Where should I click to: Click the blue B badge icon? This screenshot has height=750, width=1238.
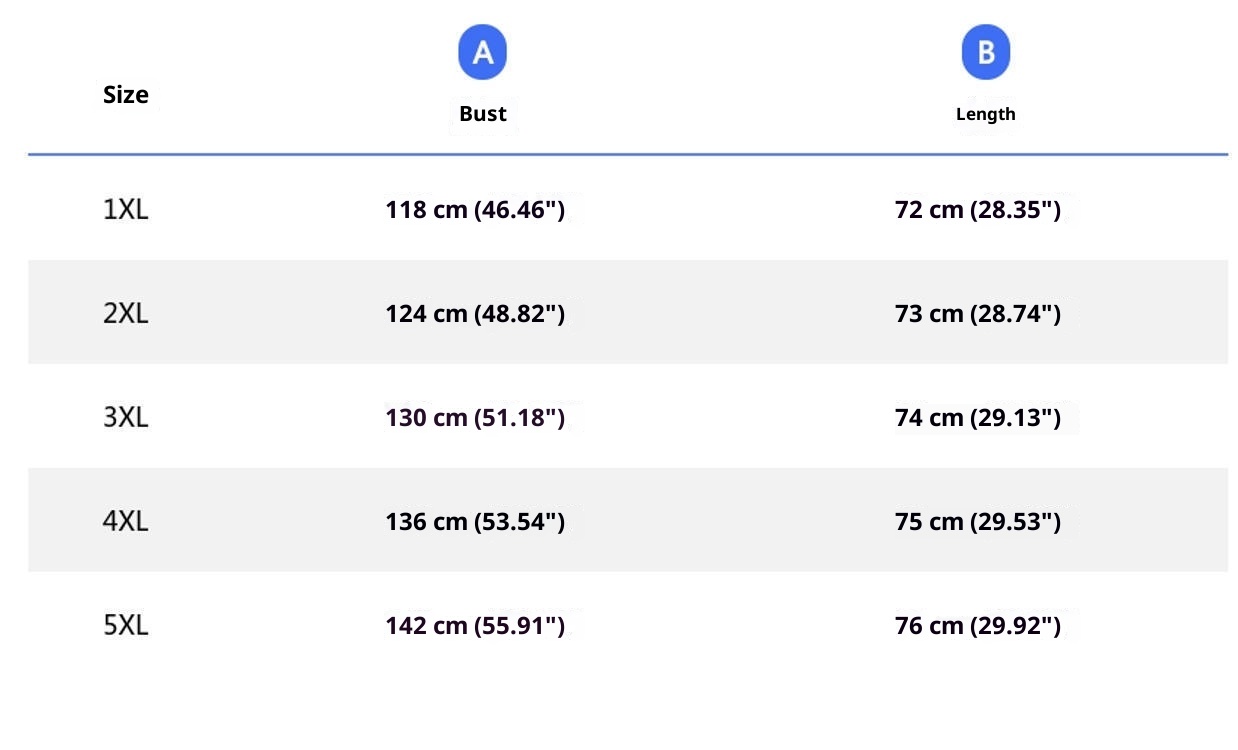click(986, 52)
